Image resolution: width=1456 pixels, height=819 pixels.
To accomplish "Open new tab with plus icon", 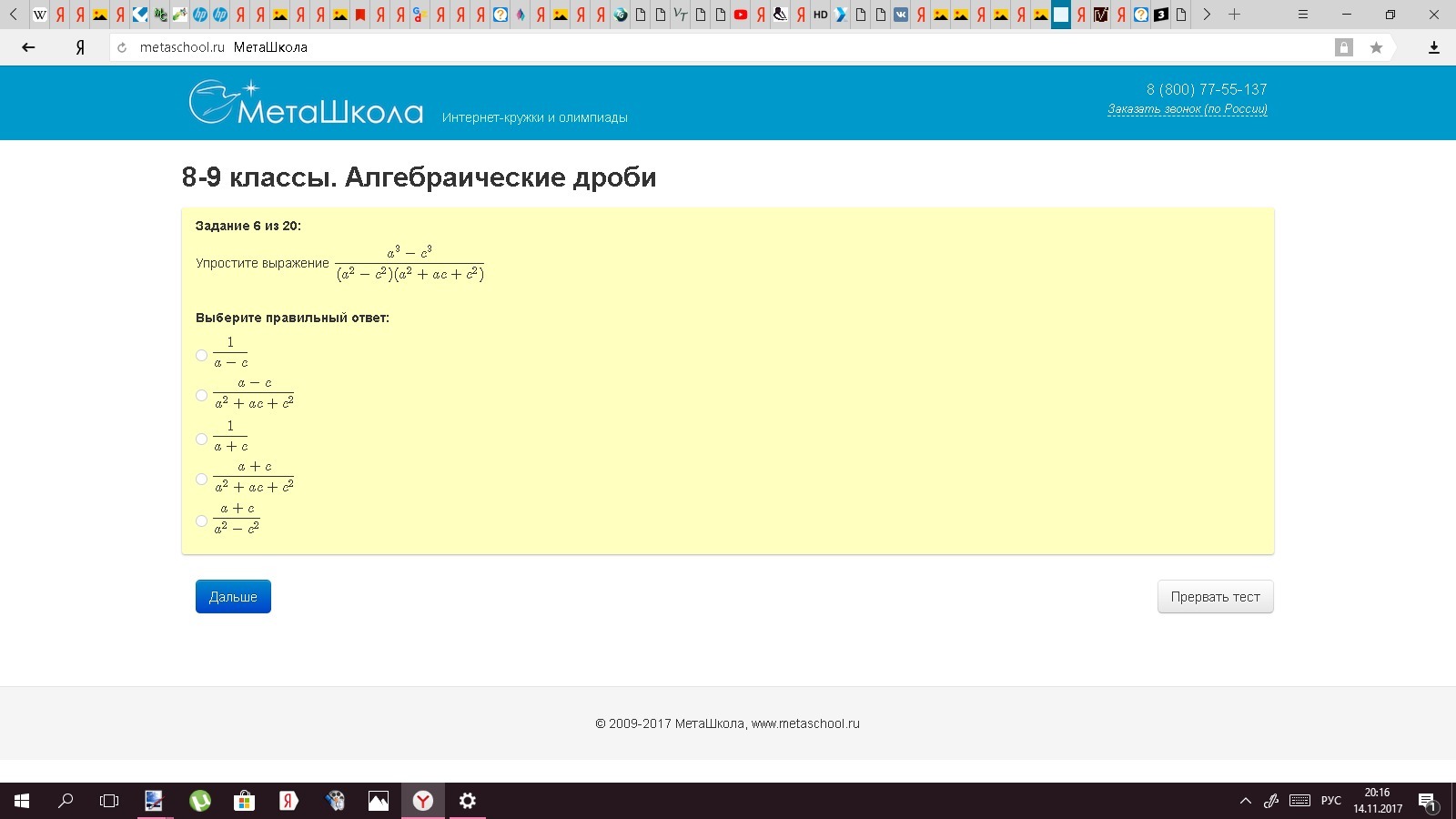I will [1234, 15].
